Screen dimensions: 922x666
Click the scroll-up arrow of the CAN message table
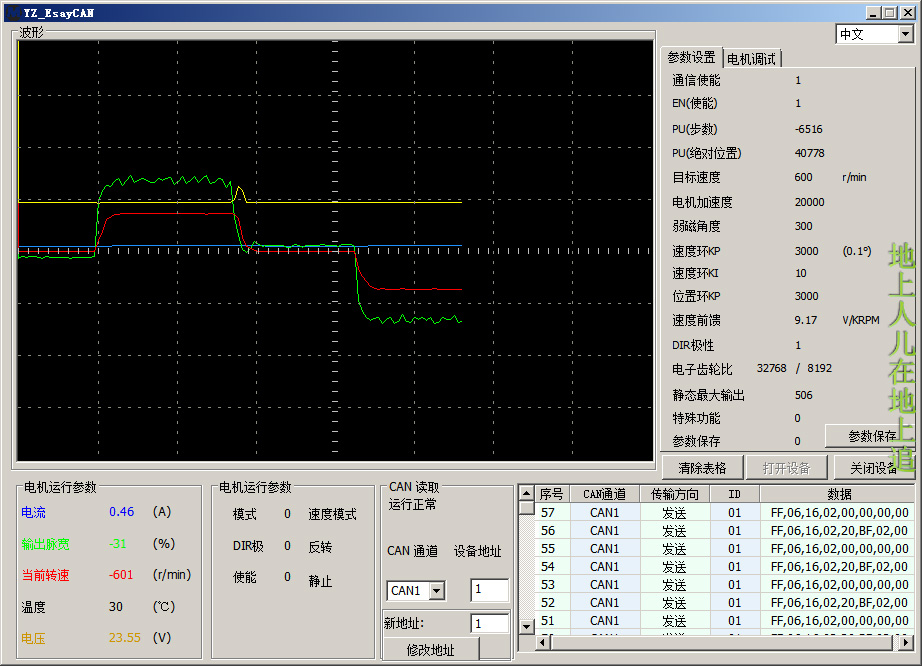coord(527,492)
